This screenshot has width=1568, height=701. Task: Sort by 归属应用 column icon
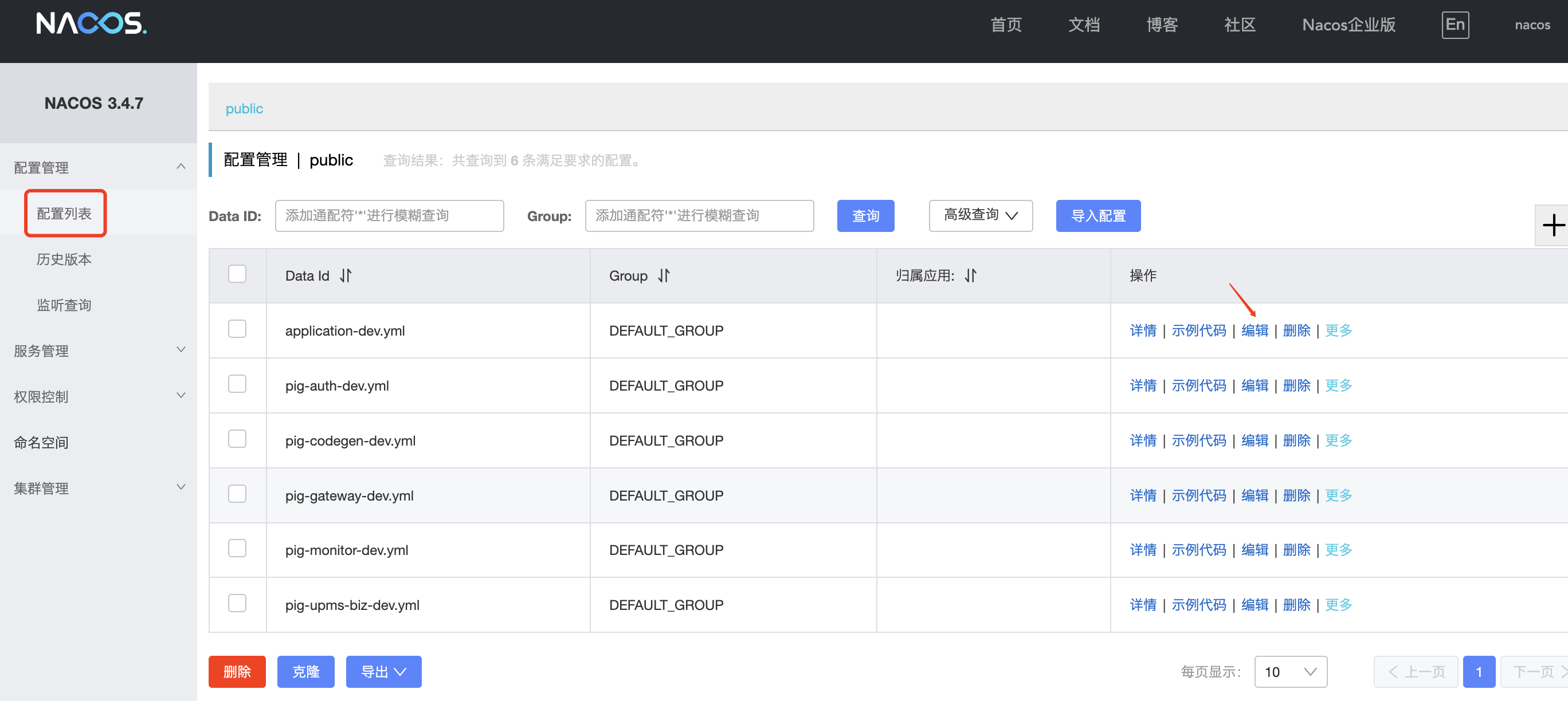pos(970,275)
